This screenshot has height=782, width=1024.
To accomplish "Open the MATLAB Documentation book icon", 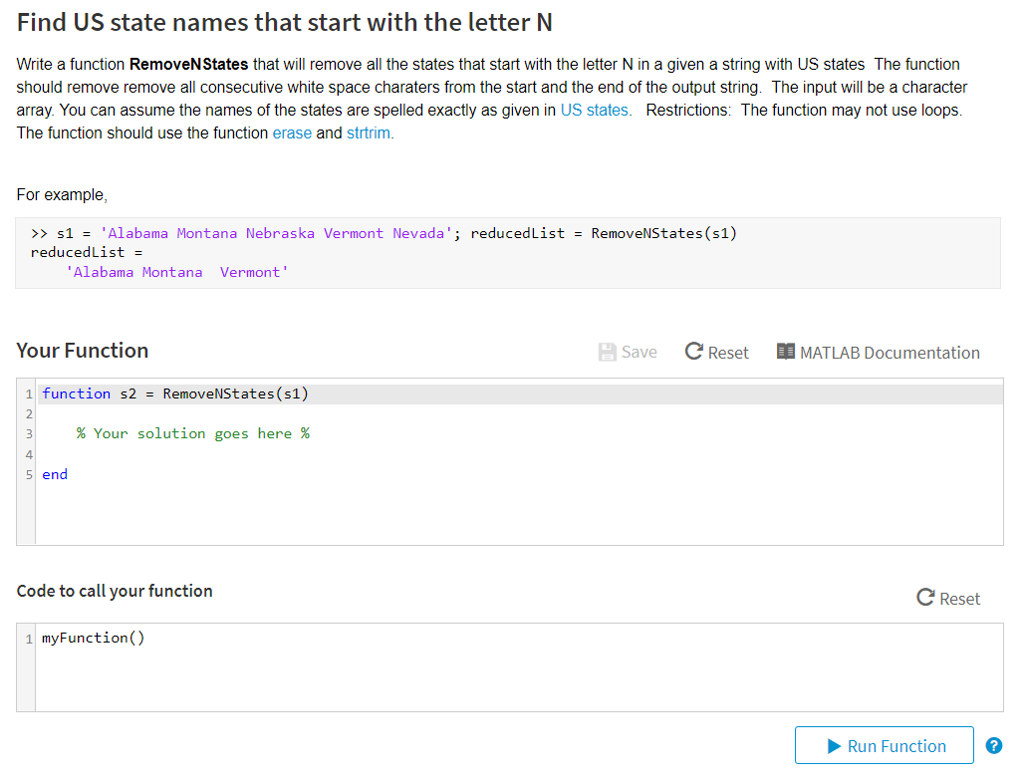I will tap(786, 351).
